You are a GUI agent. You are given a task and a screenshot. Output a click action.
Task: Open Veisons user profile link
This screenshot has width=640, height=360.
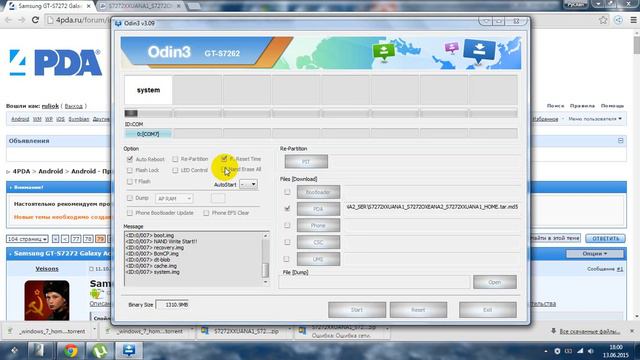point(47,269)
